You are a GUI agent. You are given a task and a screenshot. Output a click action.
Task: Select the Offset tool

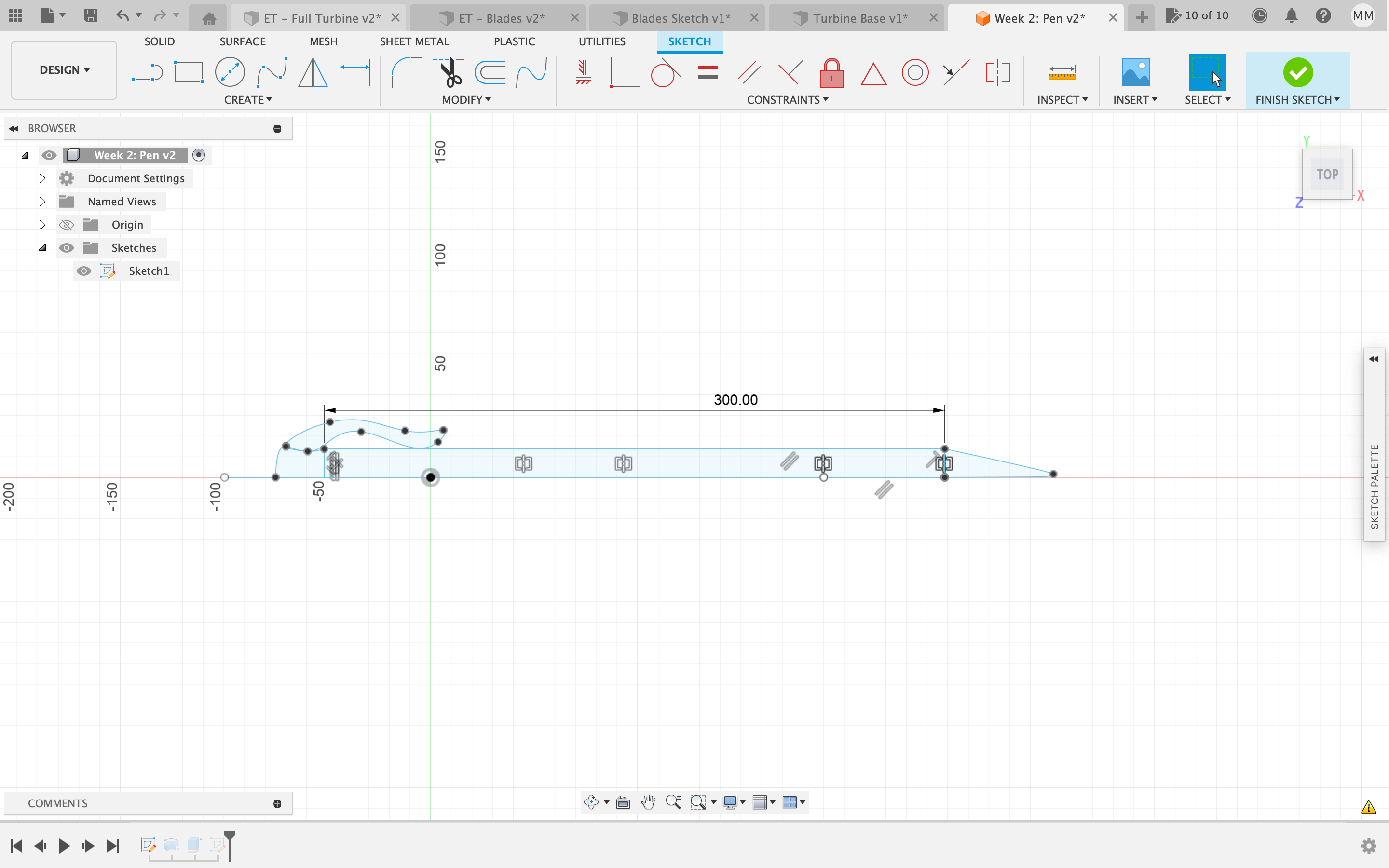(x=490, y=73)
